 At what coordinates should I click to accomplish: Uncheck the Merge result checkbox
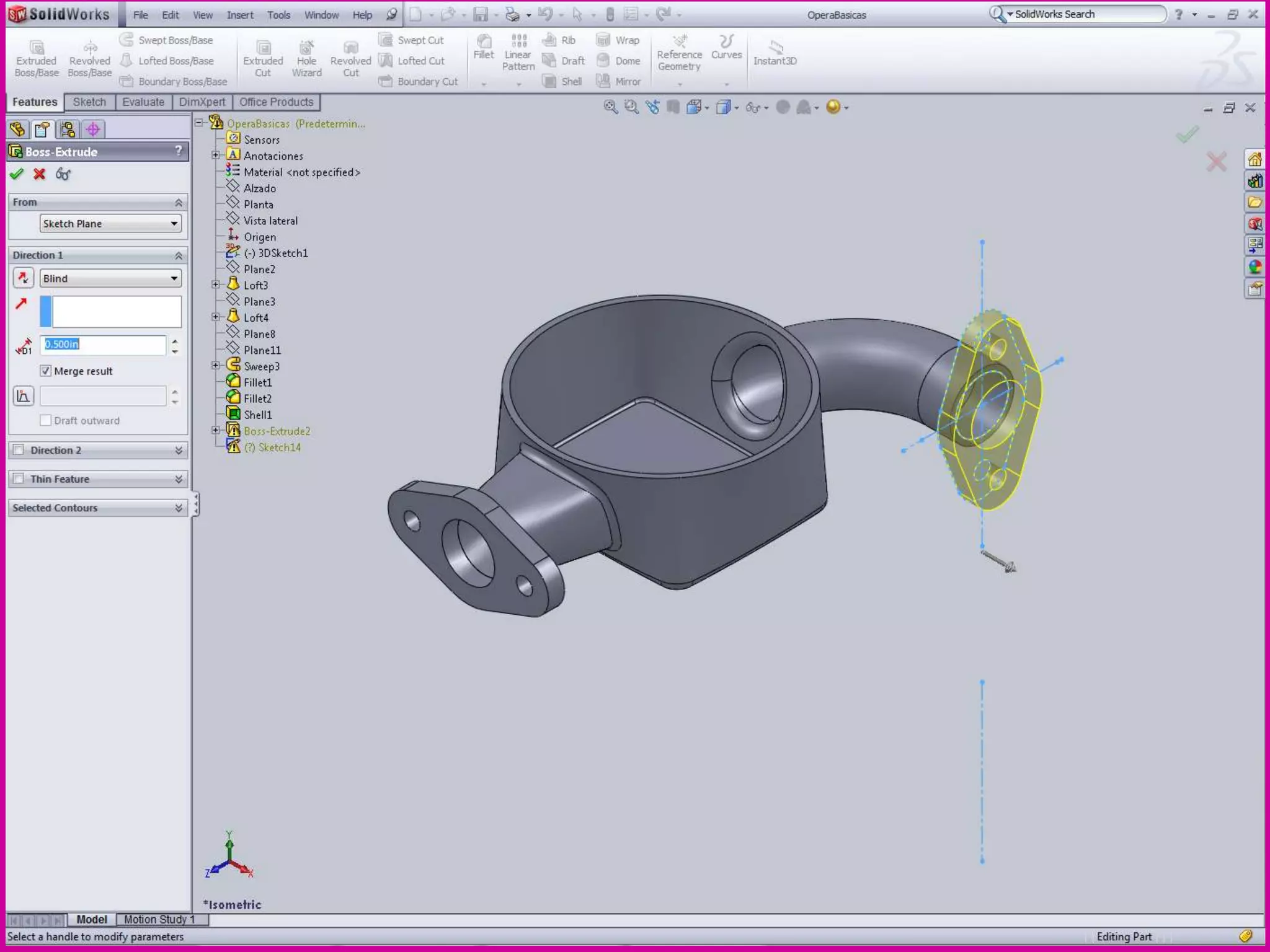pos(45,371)
